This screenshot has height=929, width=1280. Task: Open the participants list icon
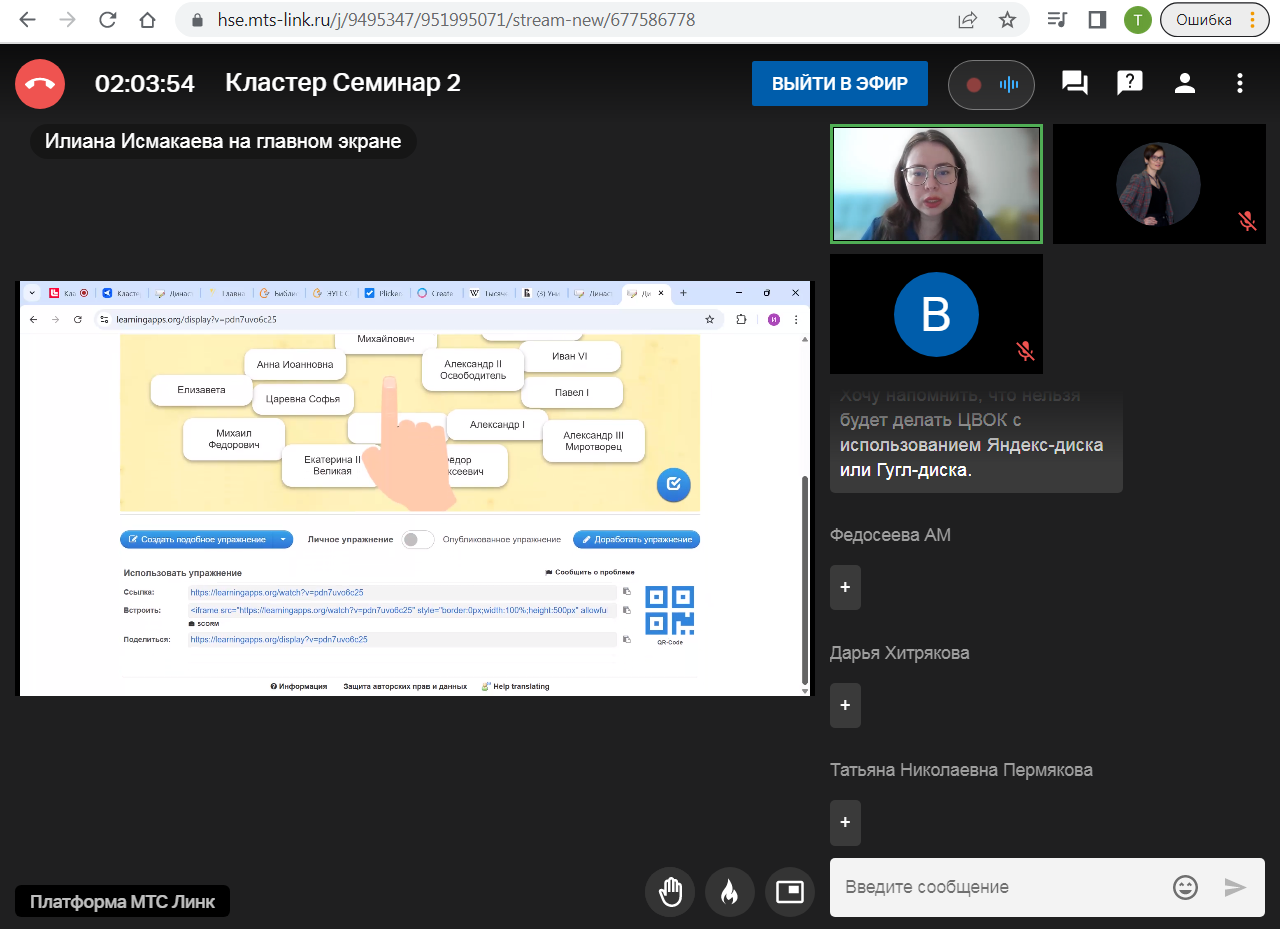click(1185, 84)
